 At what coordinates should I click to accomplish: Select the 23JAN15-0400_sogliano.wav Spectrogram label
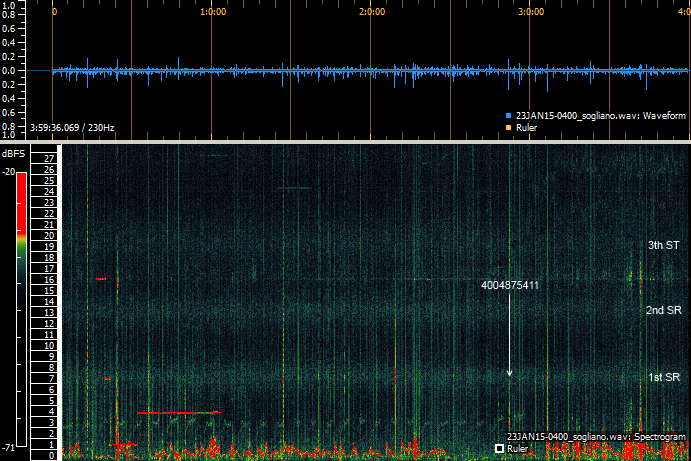(x=596, y=437)
